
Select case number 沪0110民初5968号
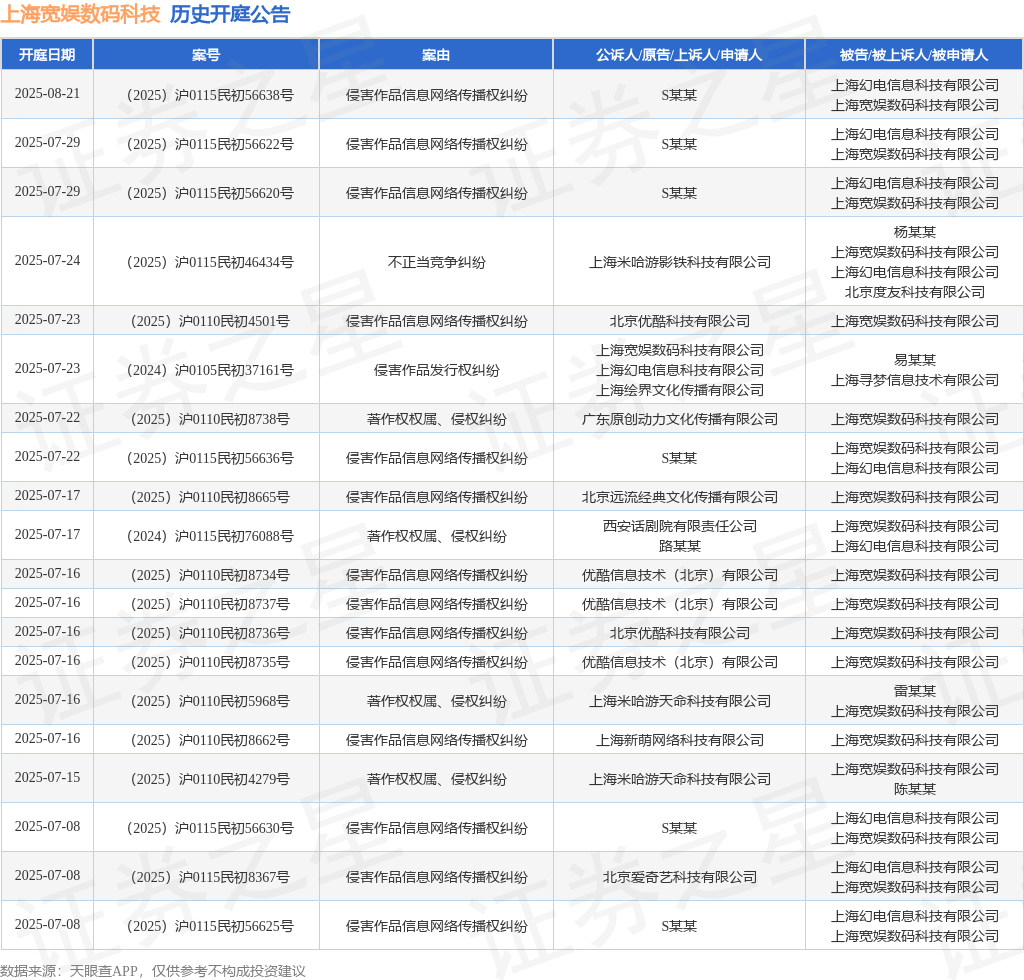[x=210, y=701]
